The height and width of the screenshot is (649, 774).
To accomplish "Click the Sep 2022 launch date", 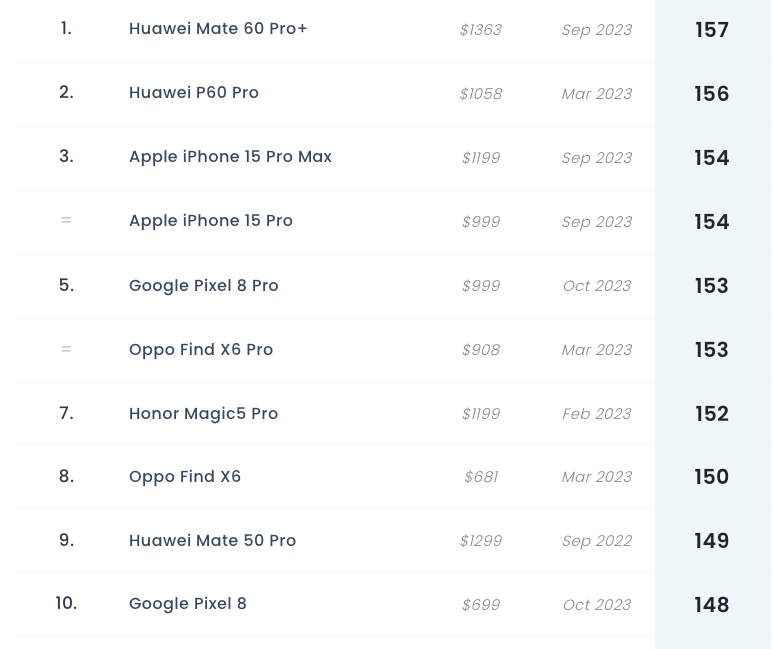I will 597,541.
